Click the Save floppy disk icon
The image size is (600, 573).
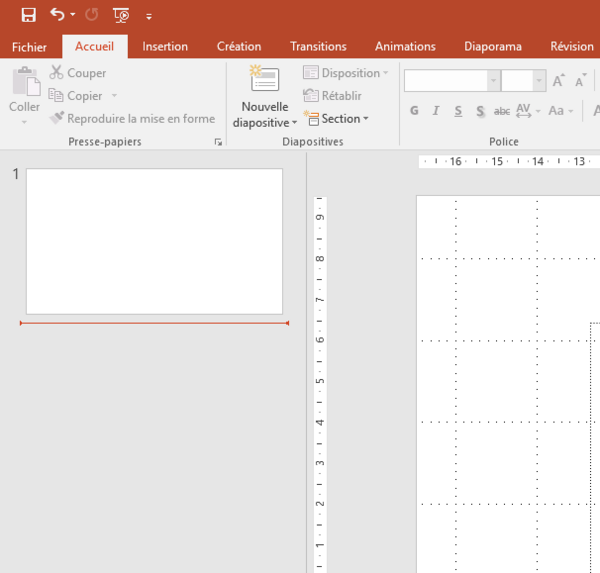[x=29, y=15]
